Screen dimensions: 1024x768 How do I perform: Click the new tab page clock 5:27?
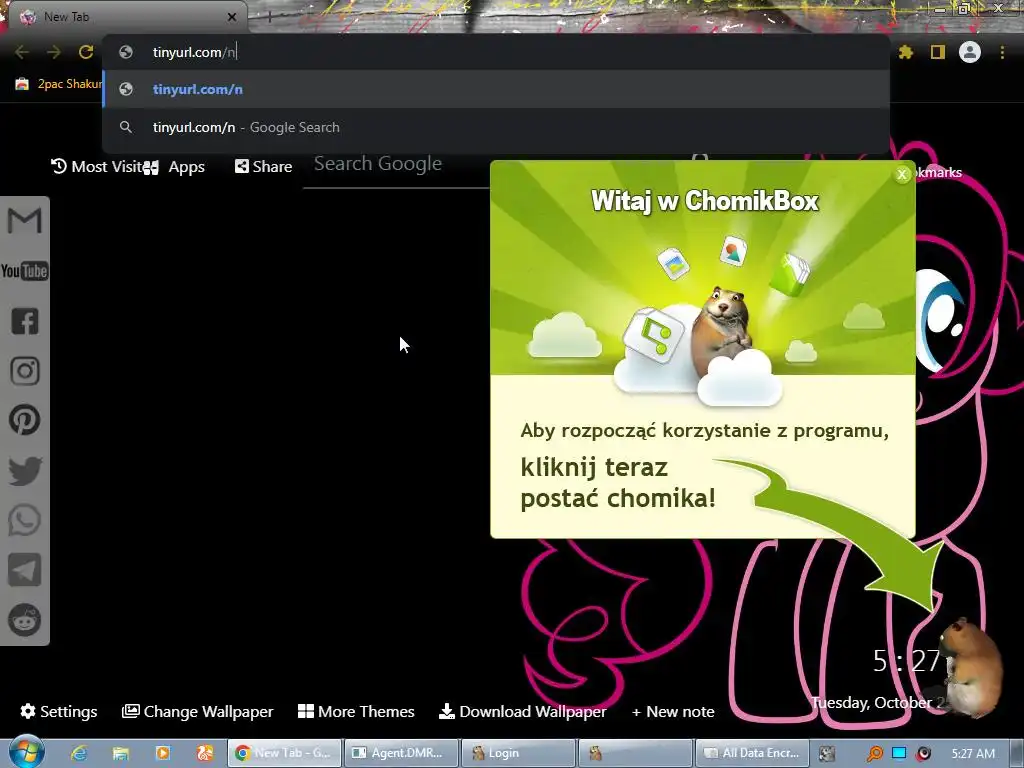tap(906, 661)
